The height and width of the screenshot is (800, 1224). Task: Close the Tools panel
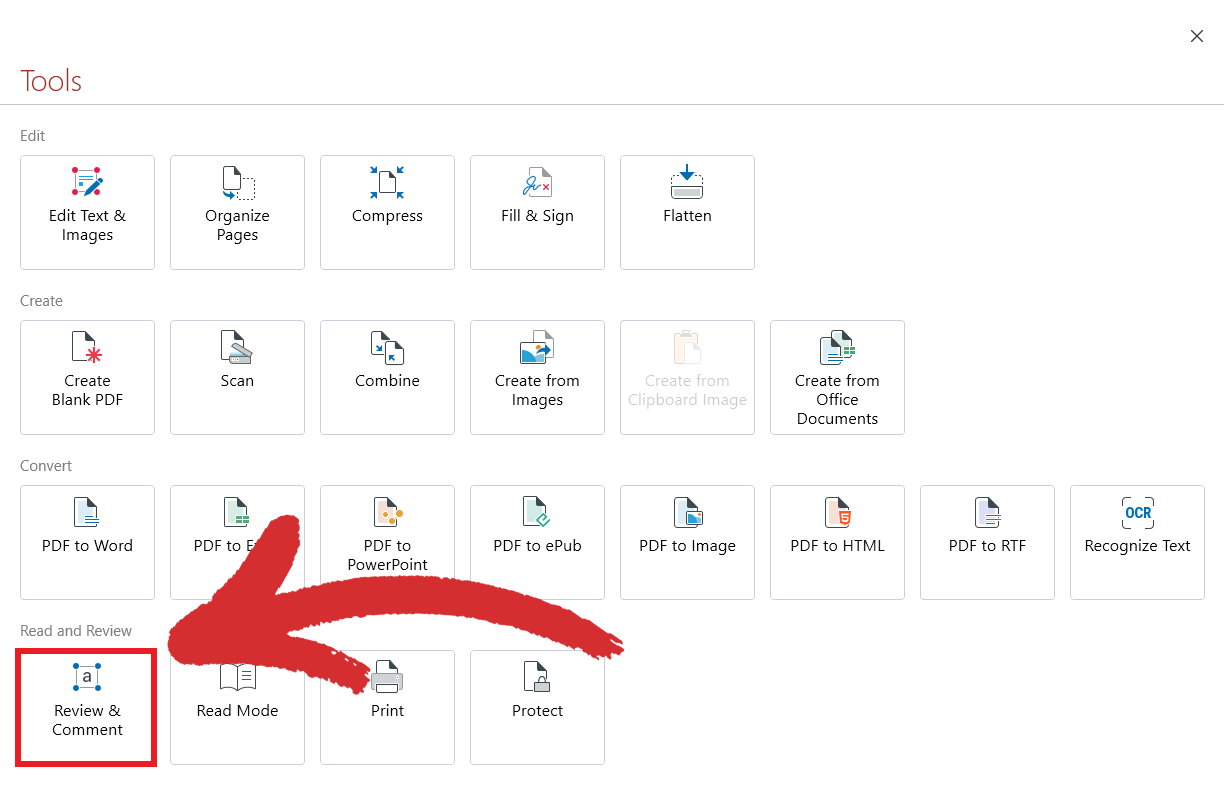(x=1196, y=36)
